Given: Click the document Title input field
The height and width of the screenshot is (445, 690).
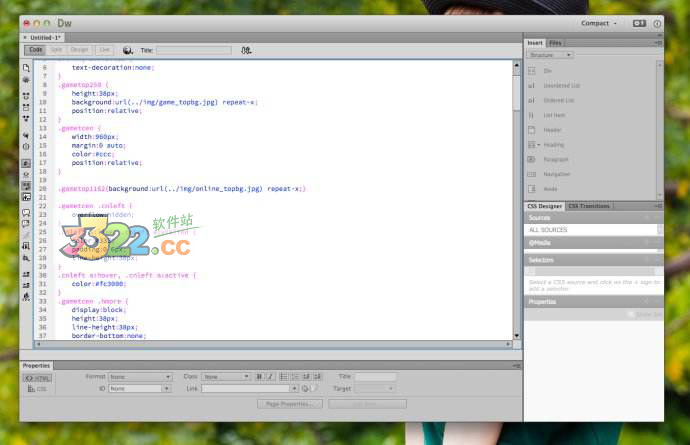Looking at the screenshot, I should pyautogui.click(x=193, y=49).
